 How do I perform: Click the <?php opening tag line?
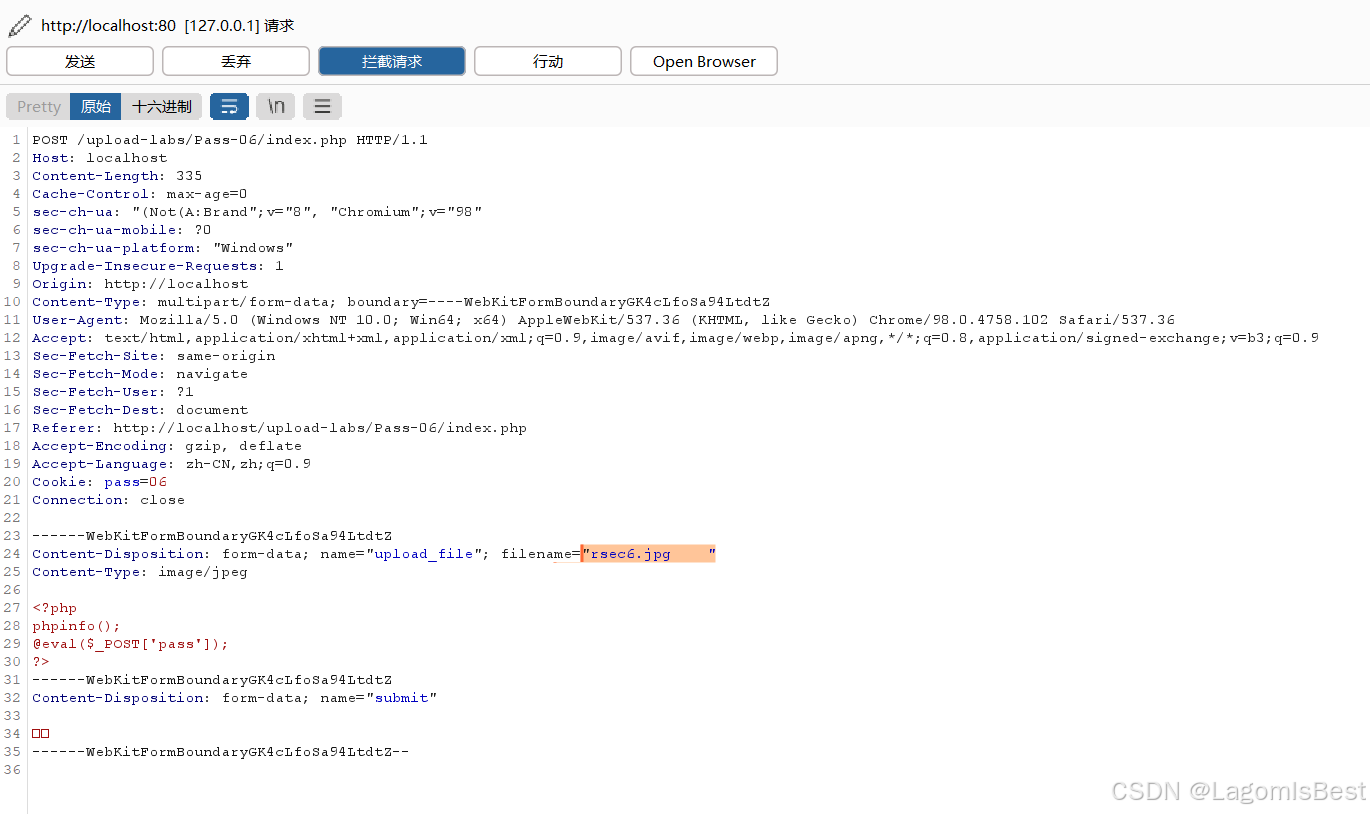(x=54, y=608)
